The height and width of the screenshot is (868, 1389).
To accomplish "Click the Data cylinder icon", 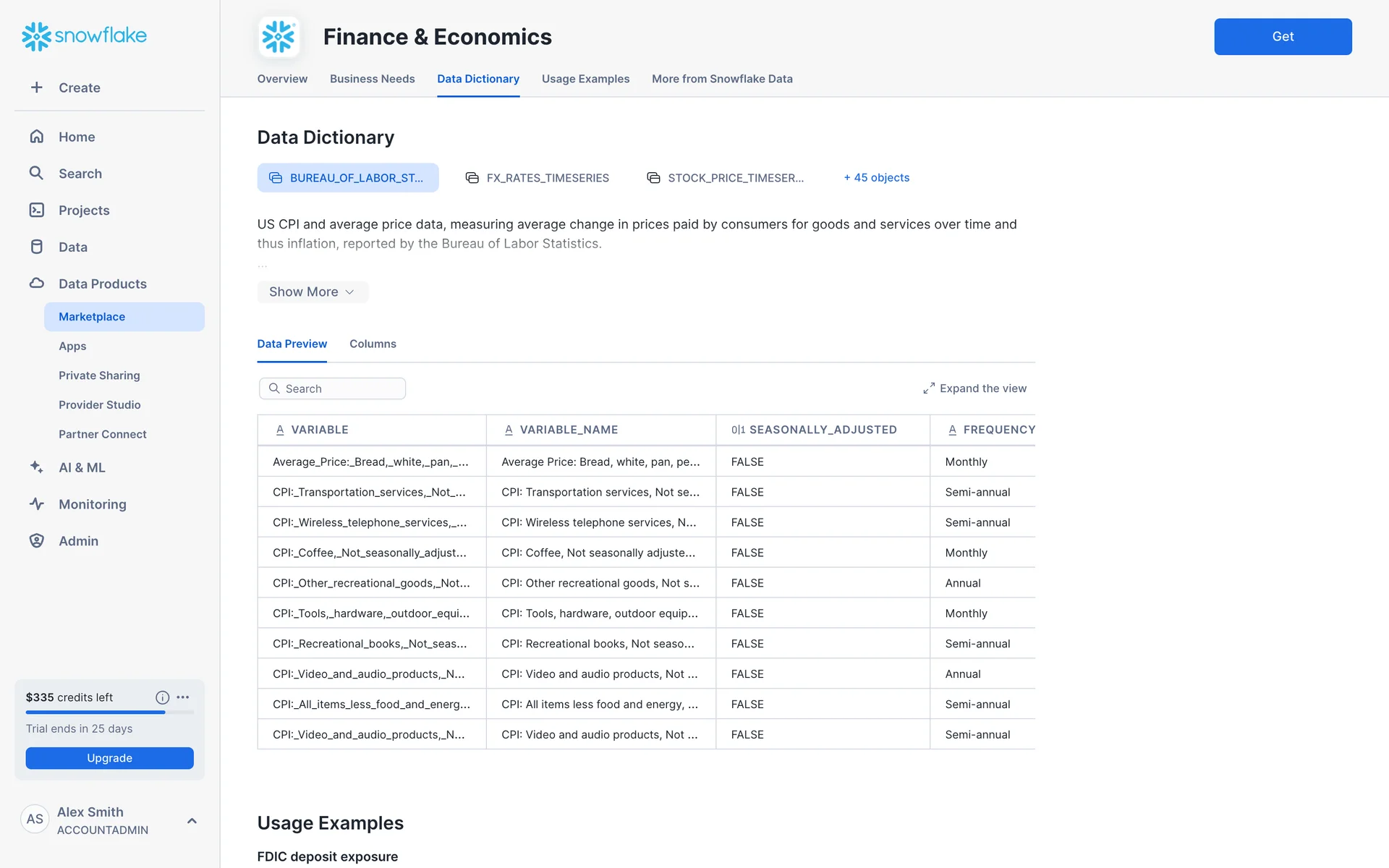I will [37, 247].
